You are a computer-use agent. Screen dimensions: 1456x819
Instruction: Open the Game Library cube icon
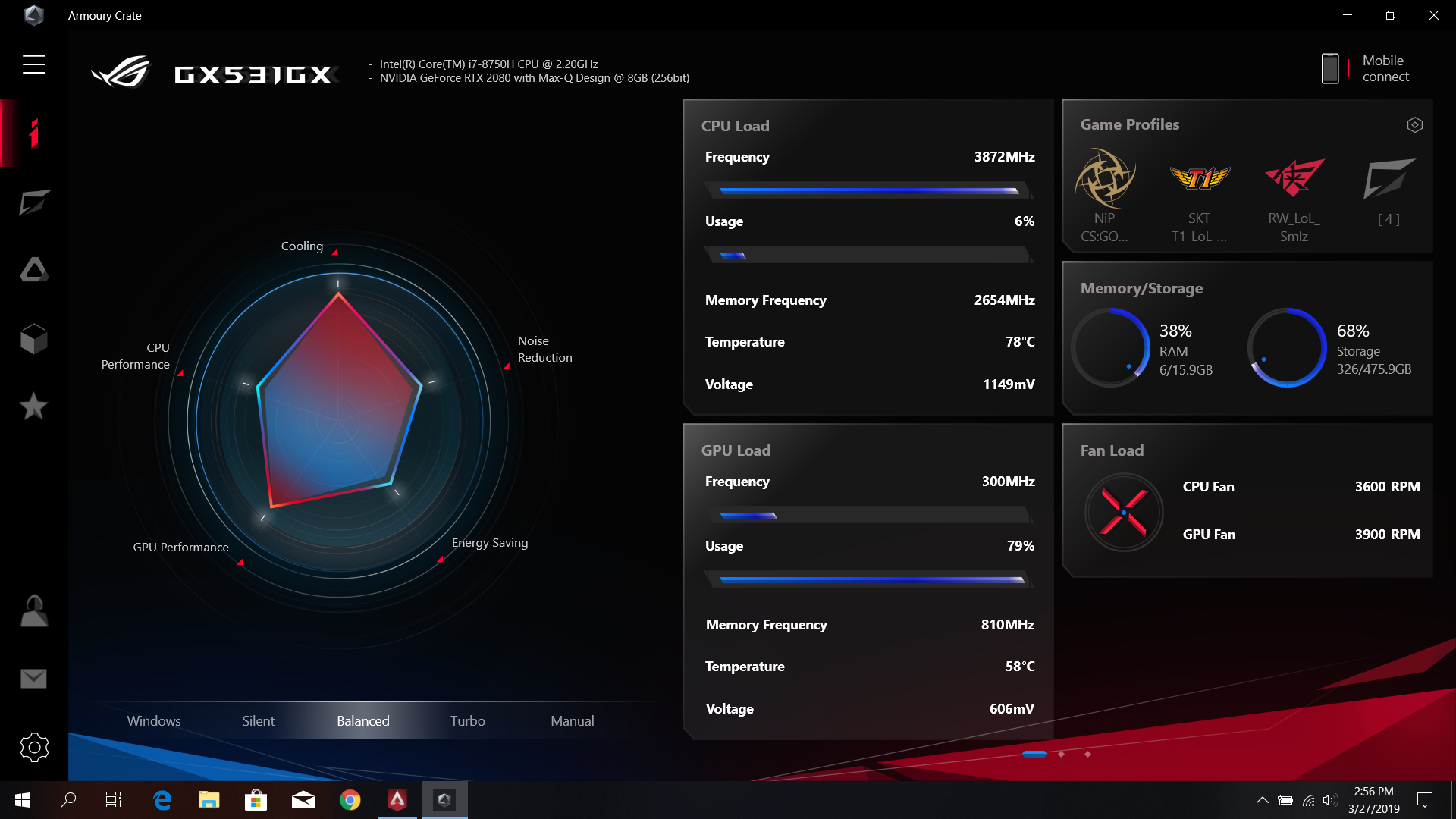(34, 338)
